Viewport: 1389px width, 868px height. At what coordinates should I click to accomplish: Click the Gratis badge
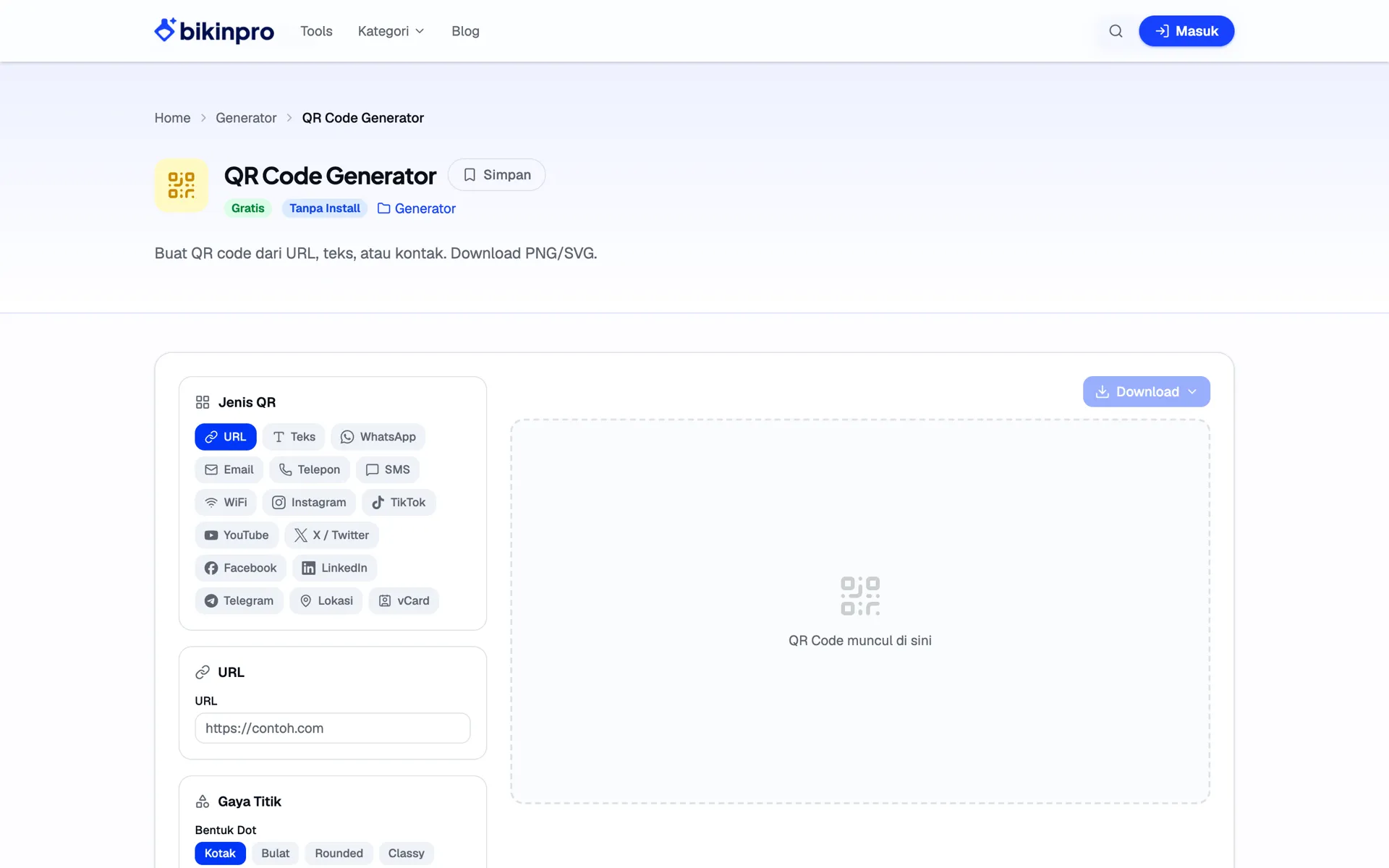248,208
